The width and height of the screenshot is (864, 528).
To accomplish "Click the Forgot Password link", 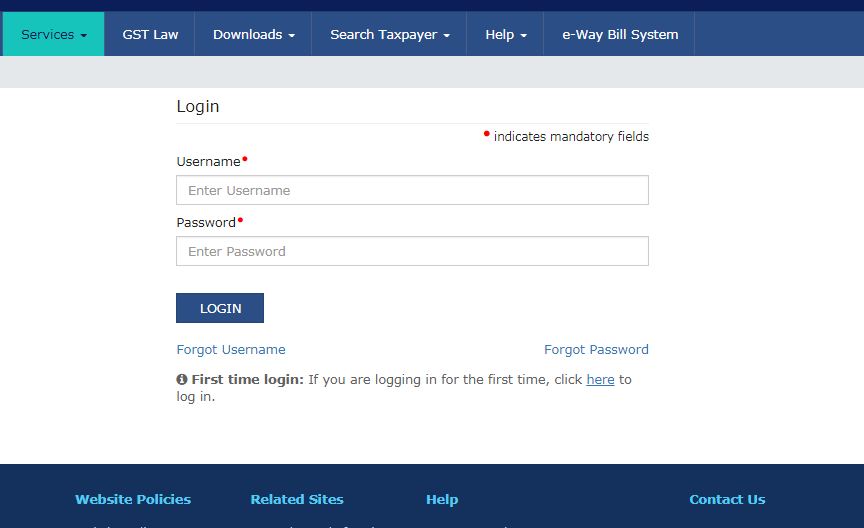I will (x=596, y=350).
